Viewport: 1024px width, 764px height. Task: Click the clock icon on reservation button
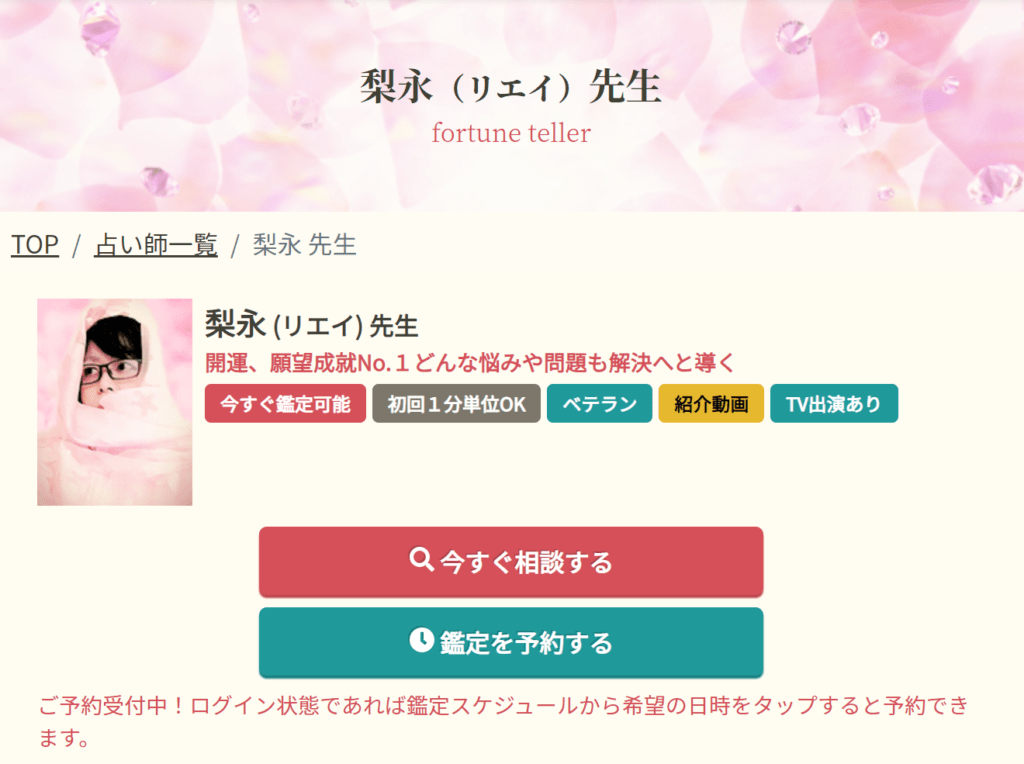424,642
